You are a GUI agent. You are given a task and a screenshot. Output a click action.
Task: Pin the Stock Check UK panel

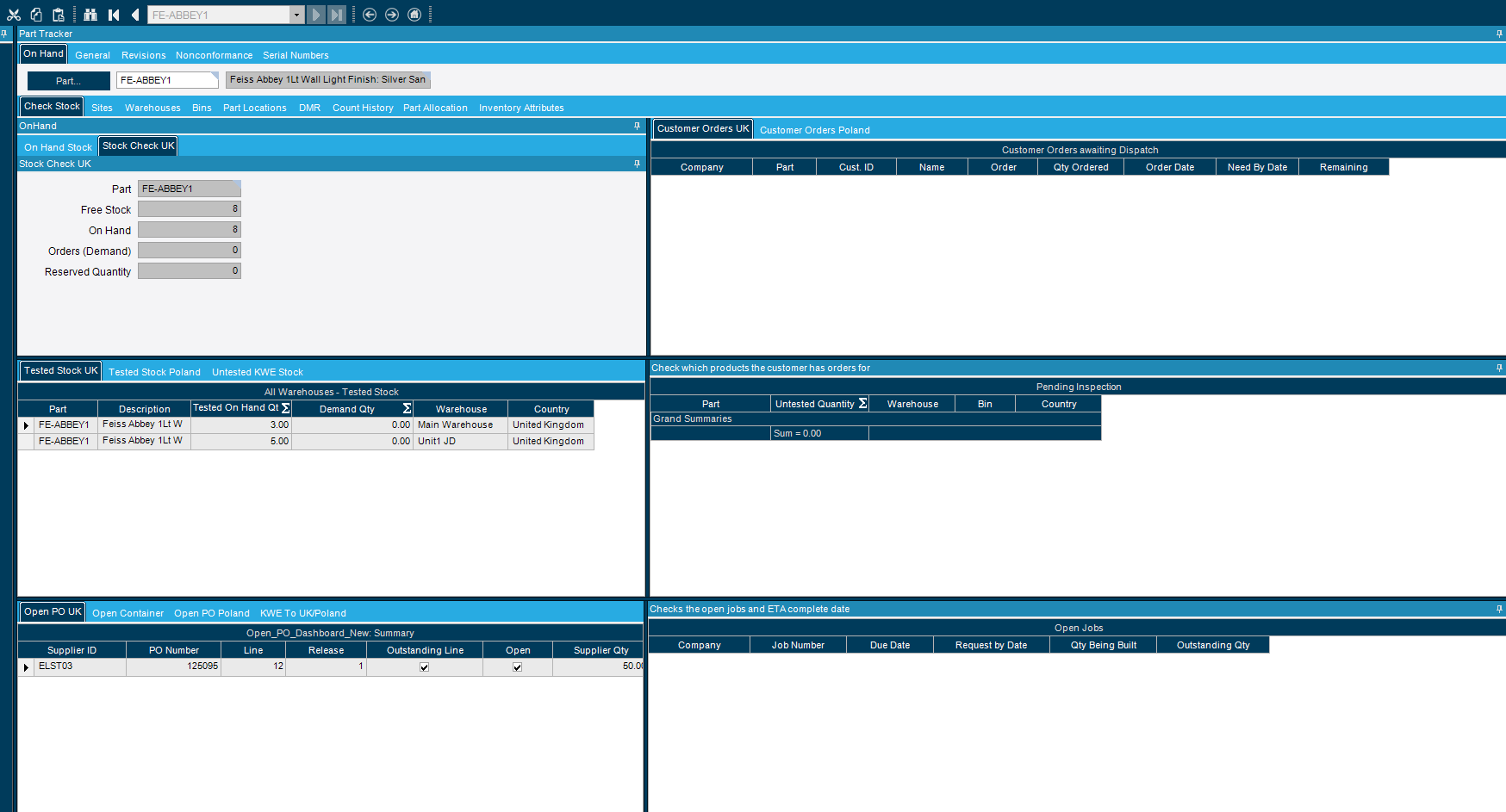[x=638, y=164]
